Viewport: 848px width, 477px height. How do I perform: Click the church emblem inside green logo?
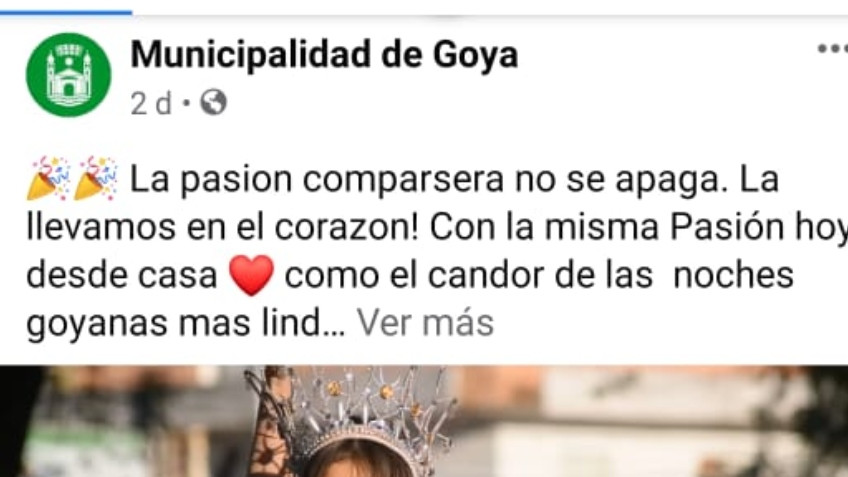click(x=69, y=74)
